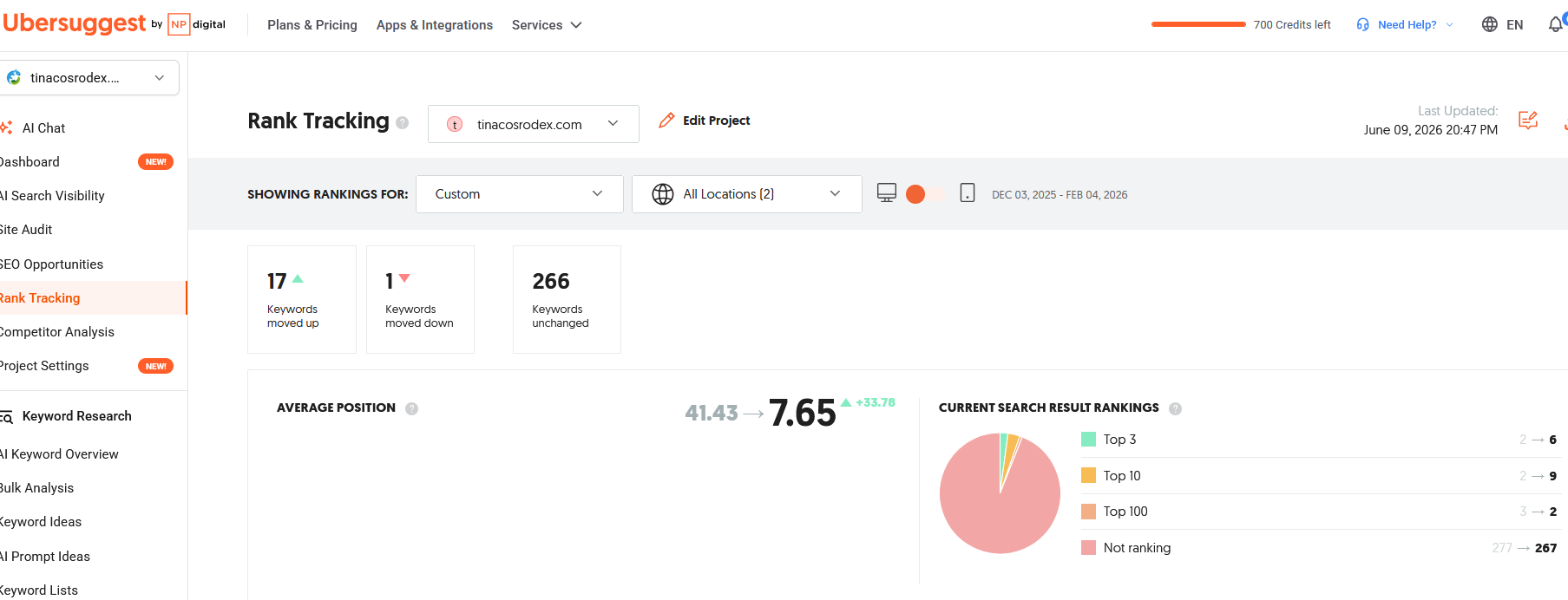Click the Edit Project pencil icon
The image size is (1568, 600).
click(x=666, y=121)
